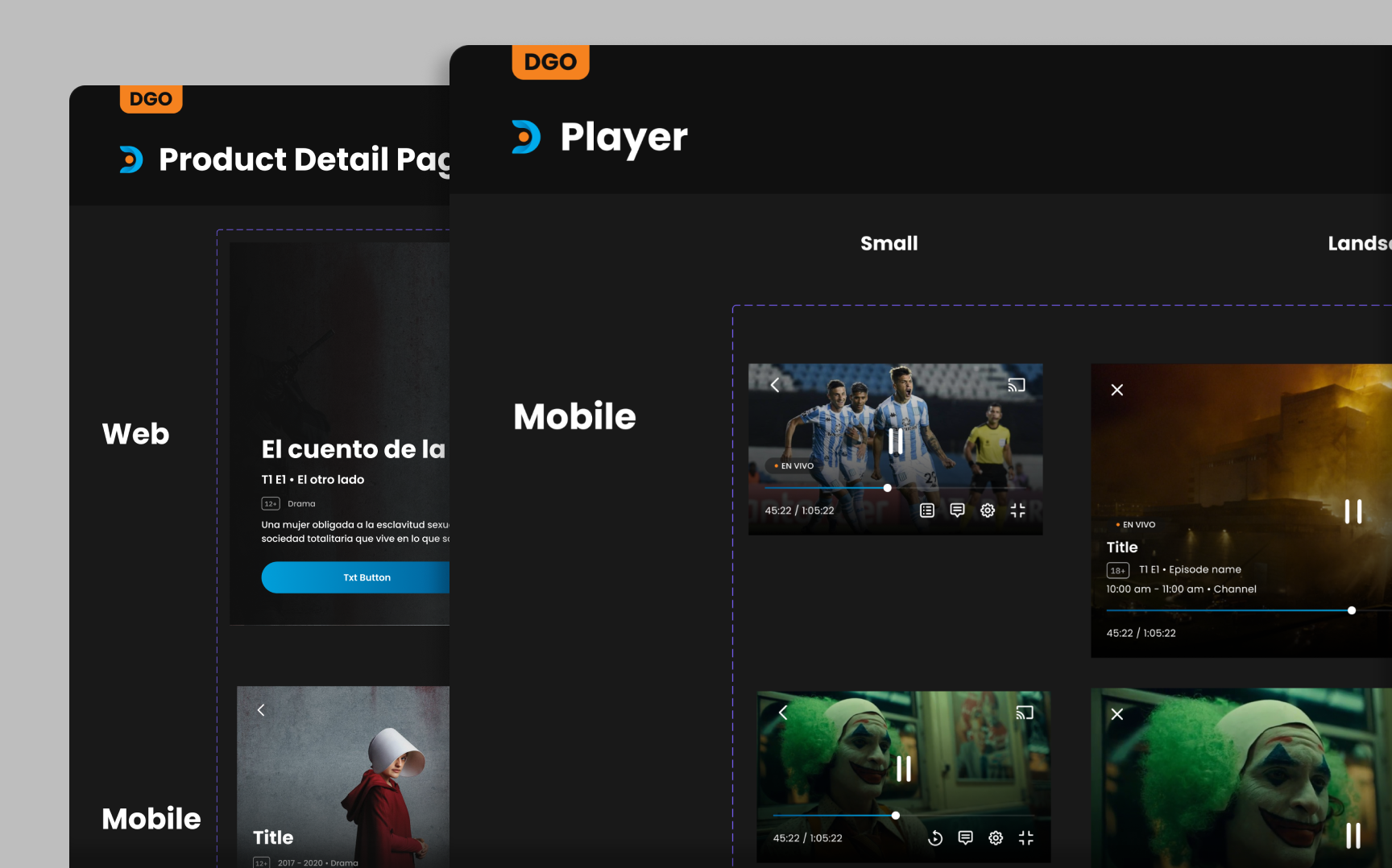Click the 'Una mujer obligada' description text

click(x=355, y=531)
